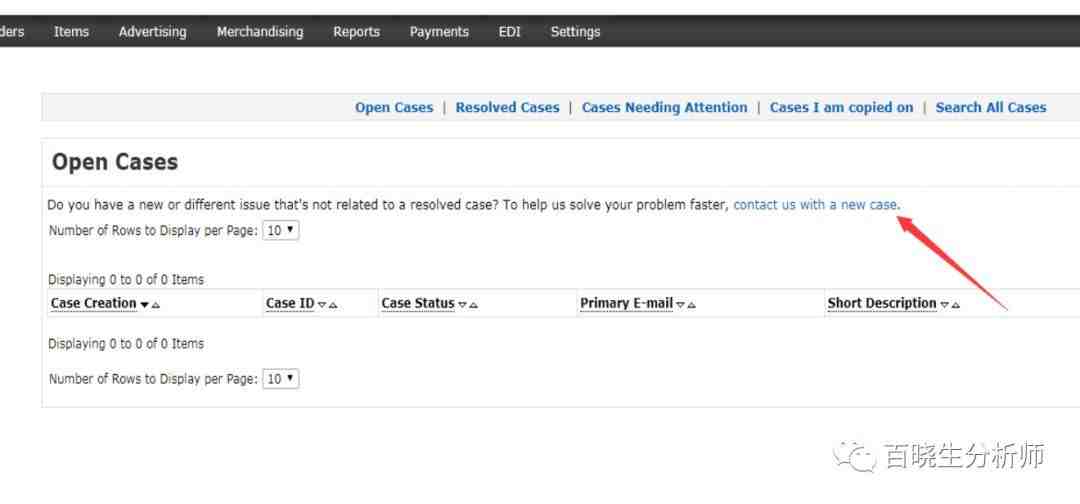Viewport: 1080px width, 504px height.
Task: Open the Merchandising menu
Action: click(260, 32)
